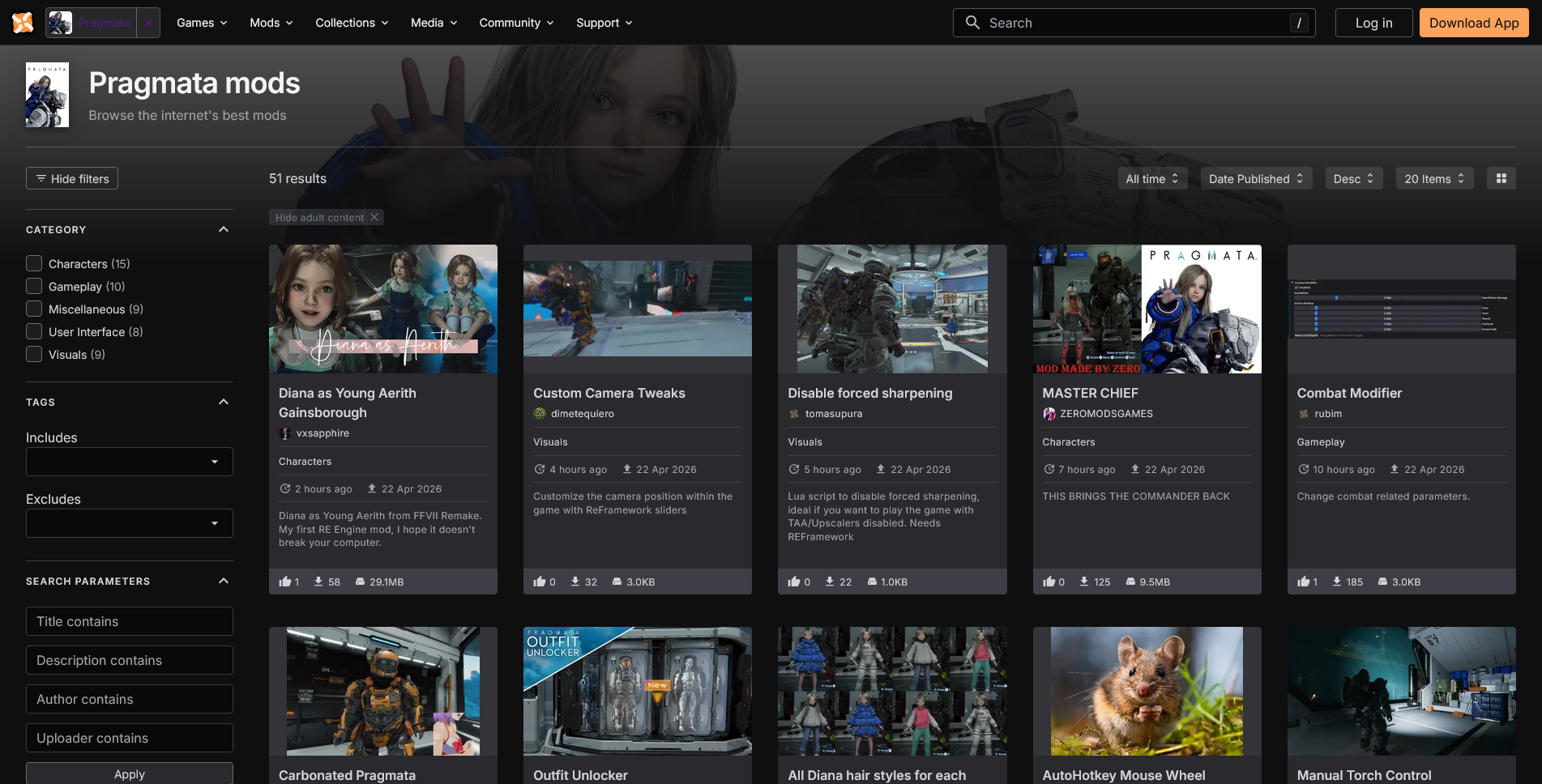Click dimetequiero's author avatar
Screen dimensions: 1542x784
pyautogui.click(x=540, y=414)
